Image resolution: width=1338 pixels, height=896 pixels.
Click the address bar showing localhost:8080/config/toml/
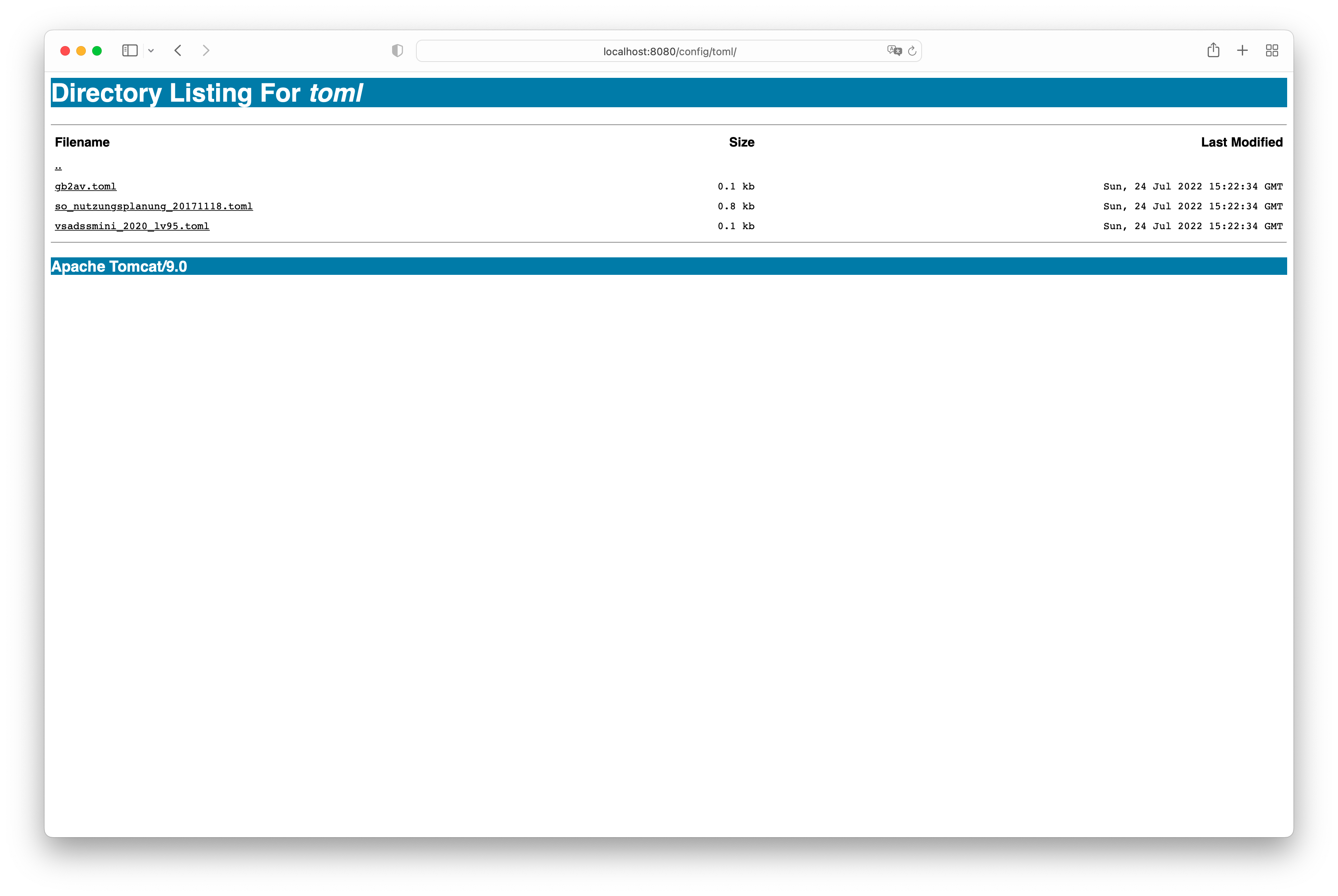pos(669,51)
